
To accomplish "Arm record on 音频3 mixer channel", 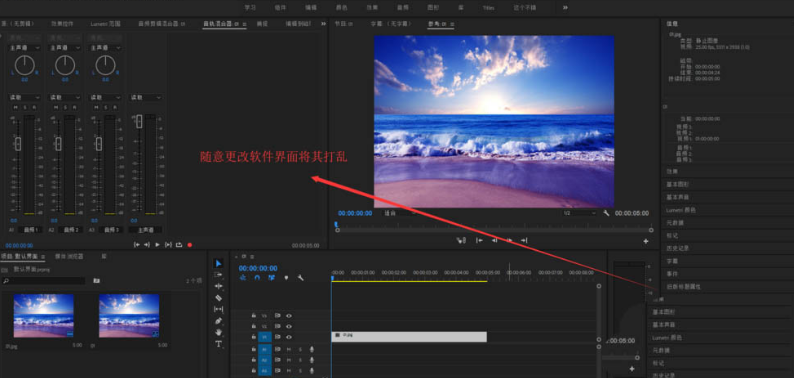I will 115,107.
